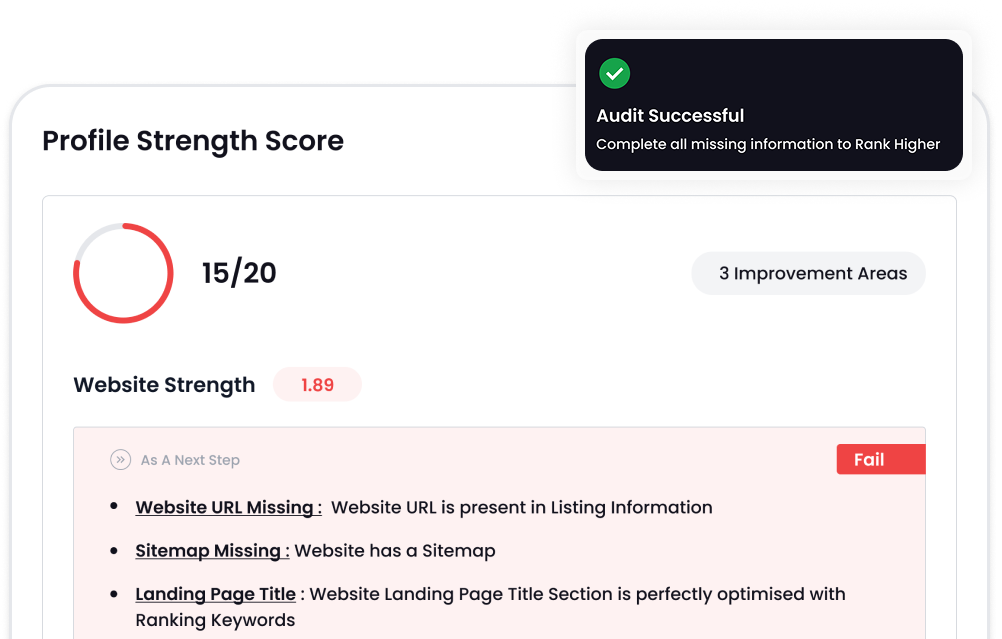Viewport: 1002px width, 639px height.
Task: Click the bullet before Landing Page Title
Action: [114, 594]
